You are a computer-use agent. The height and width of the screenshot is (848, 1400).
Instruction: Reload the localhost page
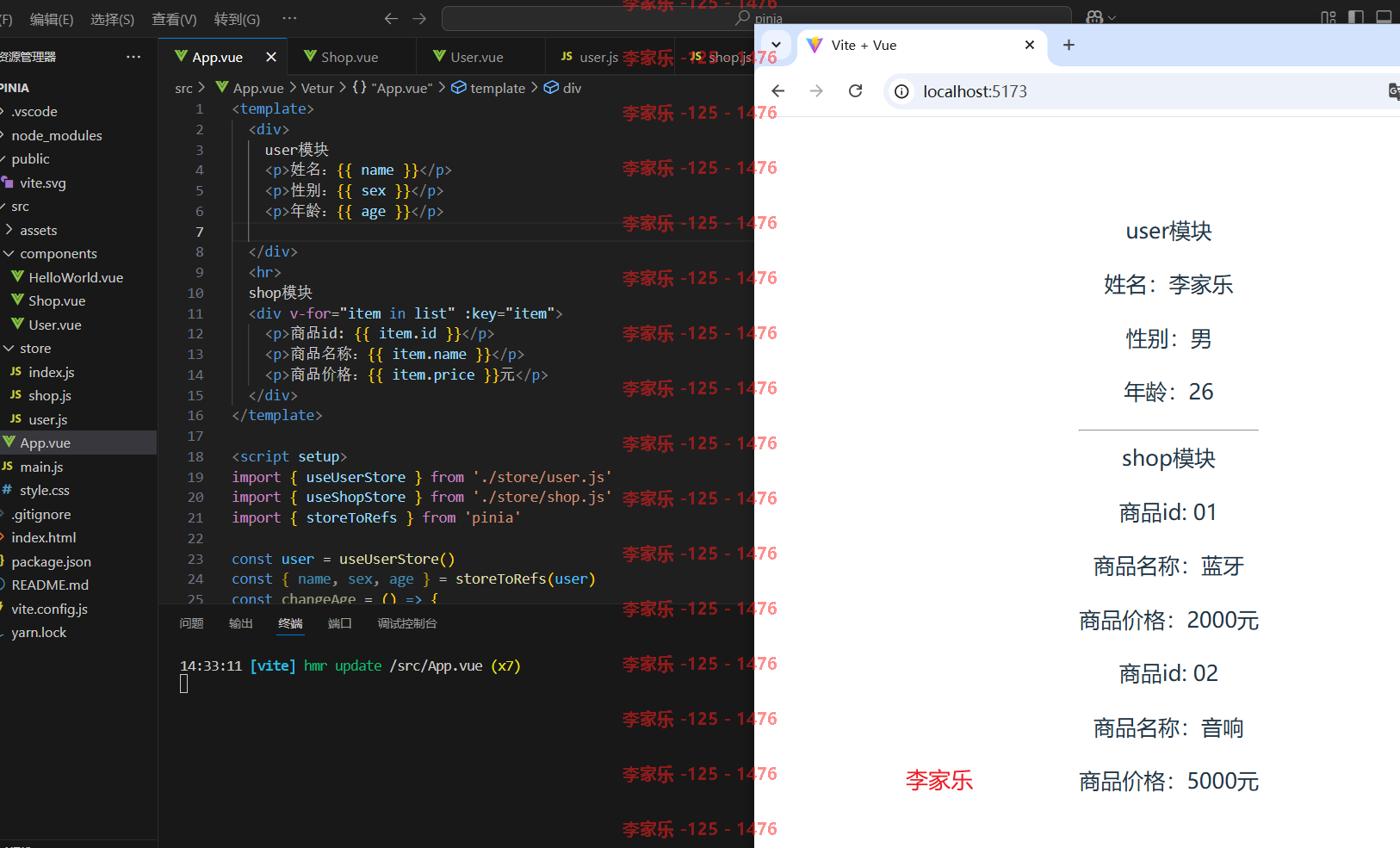855,91
